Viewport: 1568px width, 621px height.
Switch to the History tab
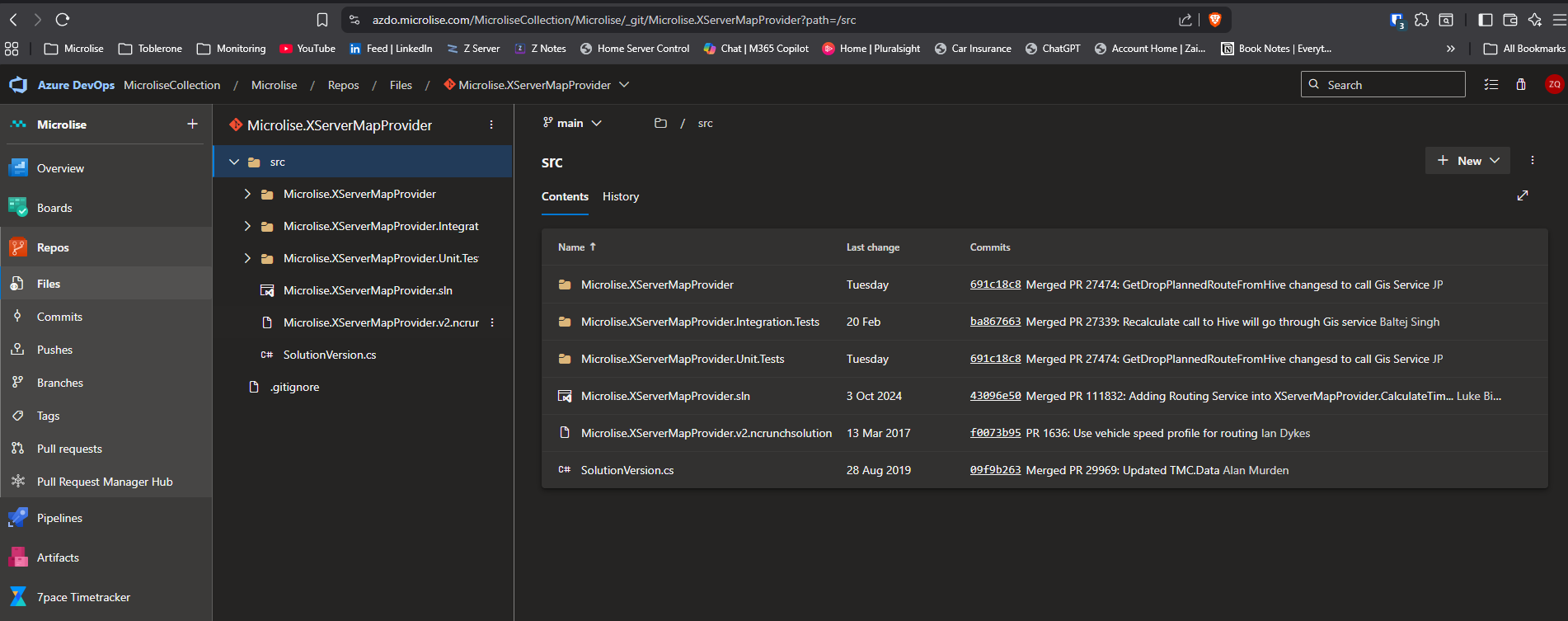point(621,196)
